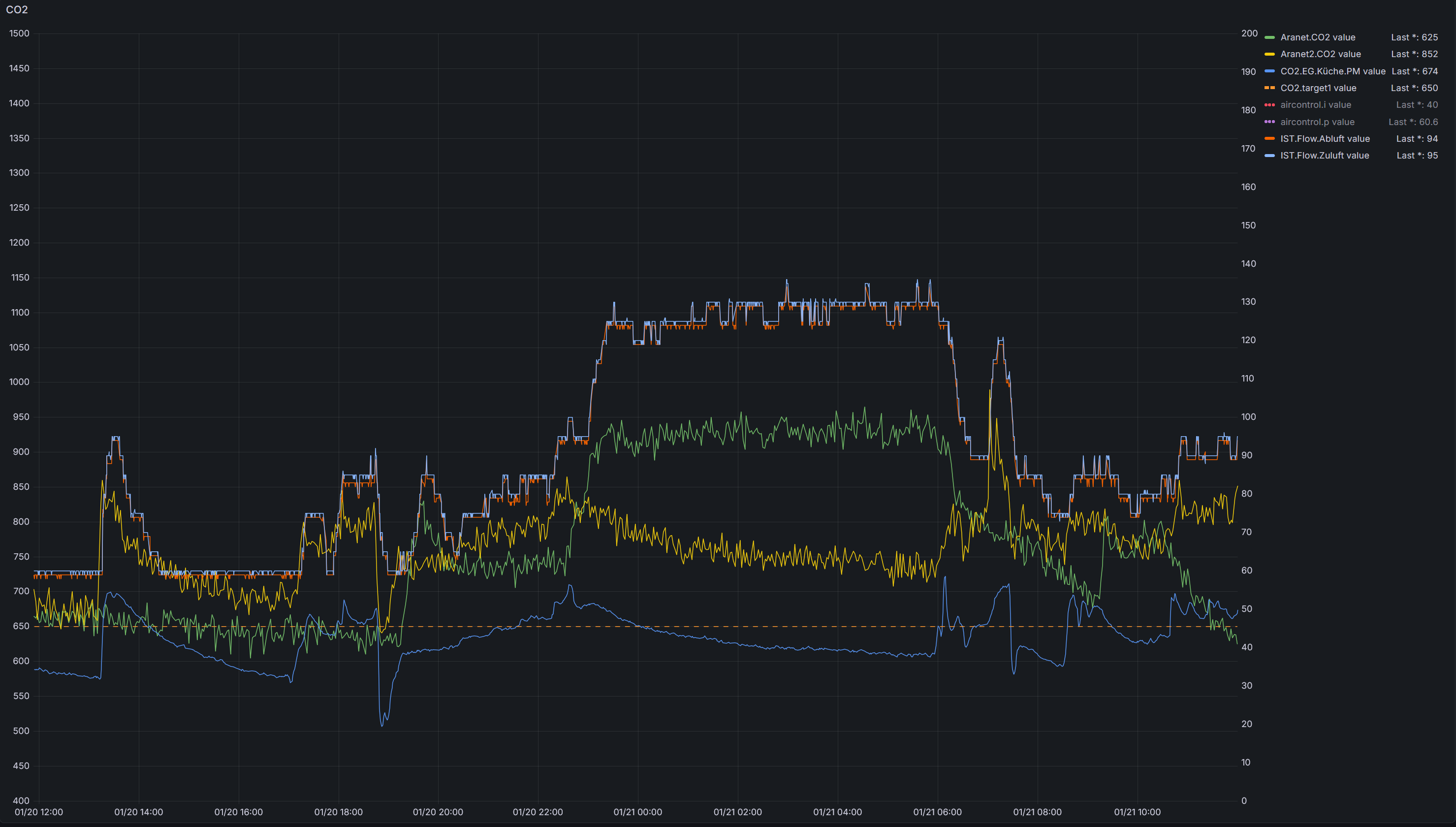This screenshot has height=827, width=1456.
Task: Isolate CO2.EG.Küche.PM value series label
Action: [1332, 71]
